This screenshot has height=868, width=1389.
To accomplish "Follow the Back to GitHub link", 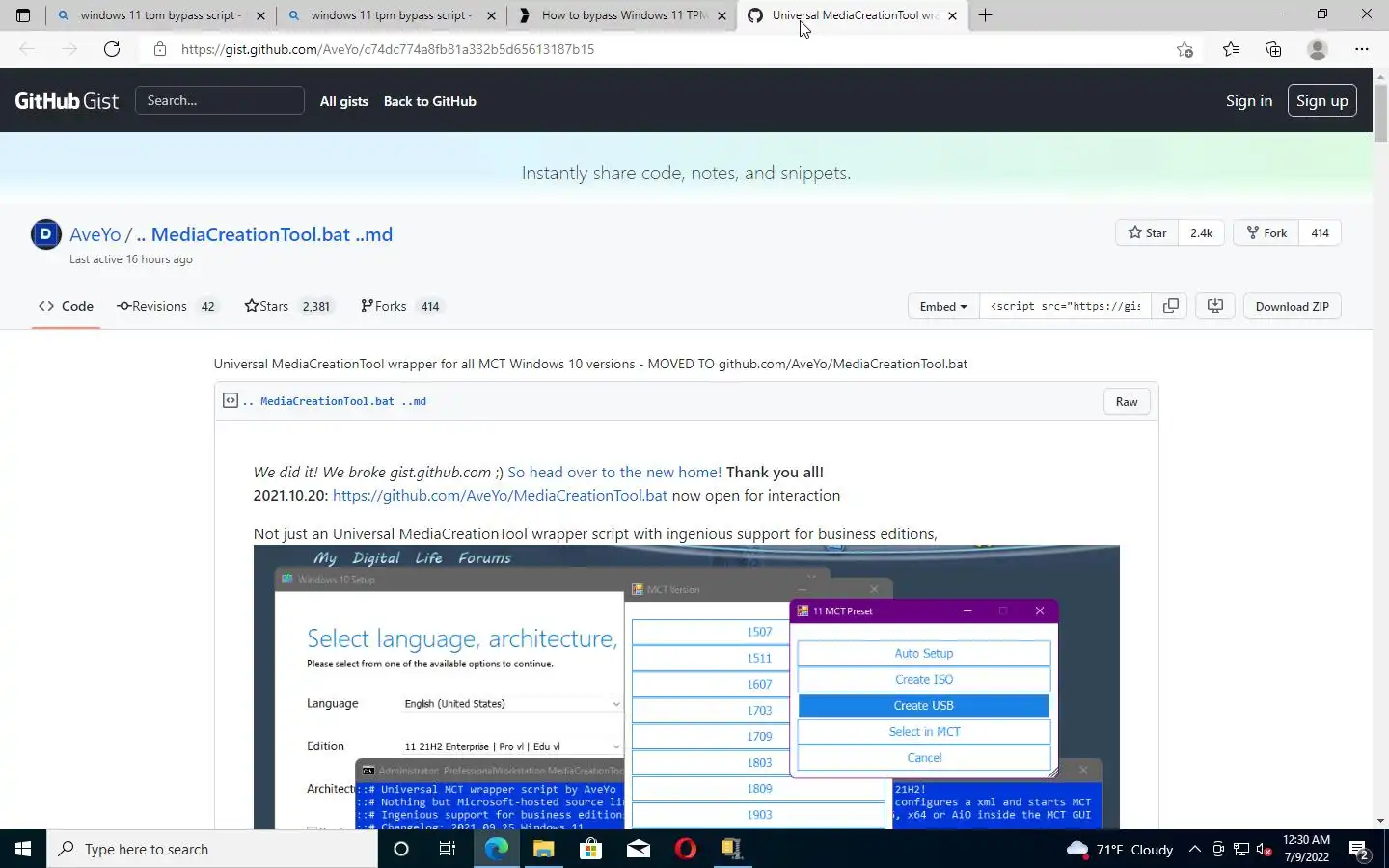I will [430, 101].
